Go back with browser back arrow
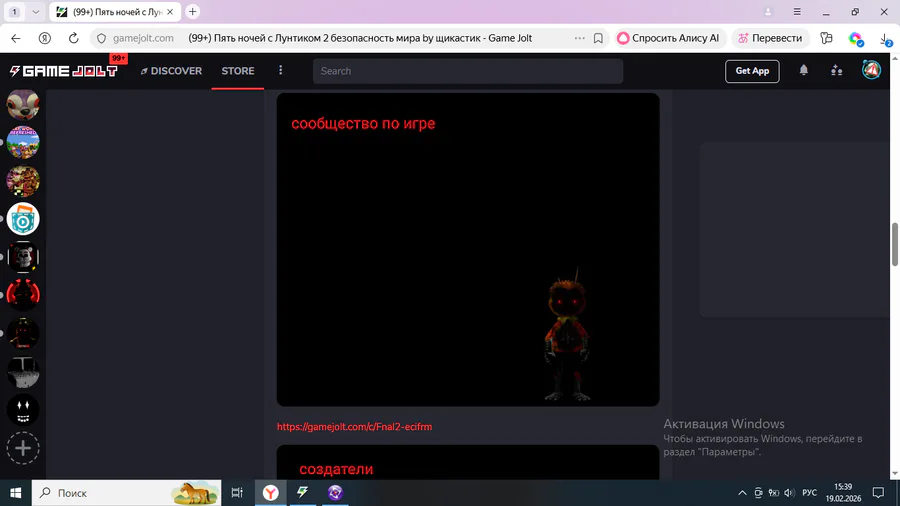The height and width of the screenshot is (506, 900). (x=15, y=38)
